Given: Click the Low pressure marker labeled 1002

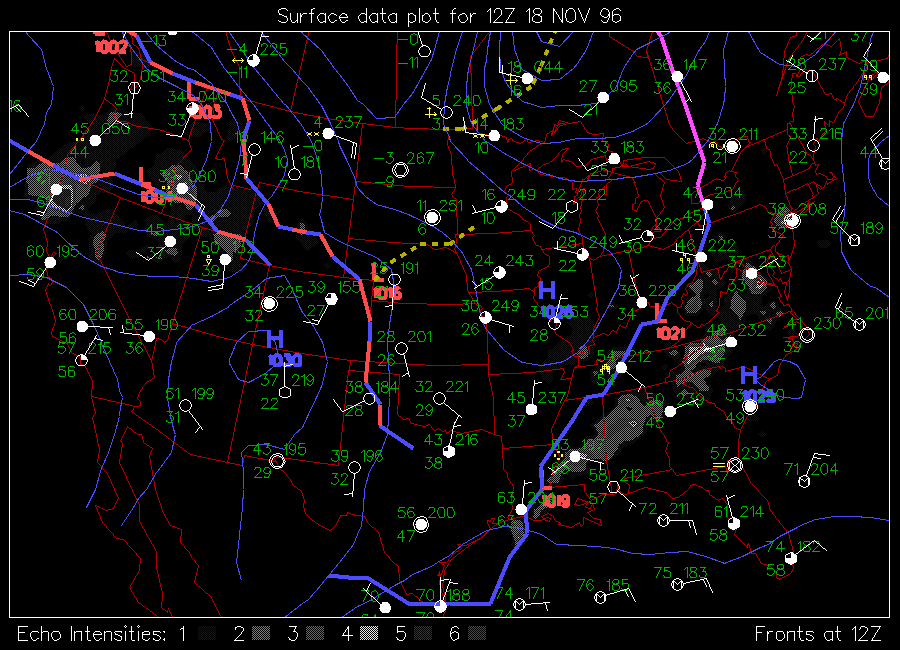Looking at the screenshot, I should click(110, 46).
